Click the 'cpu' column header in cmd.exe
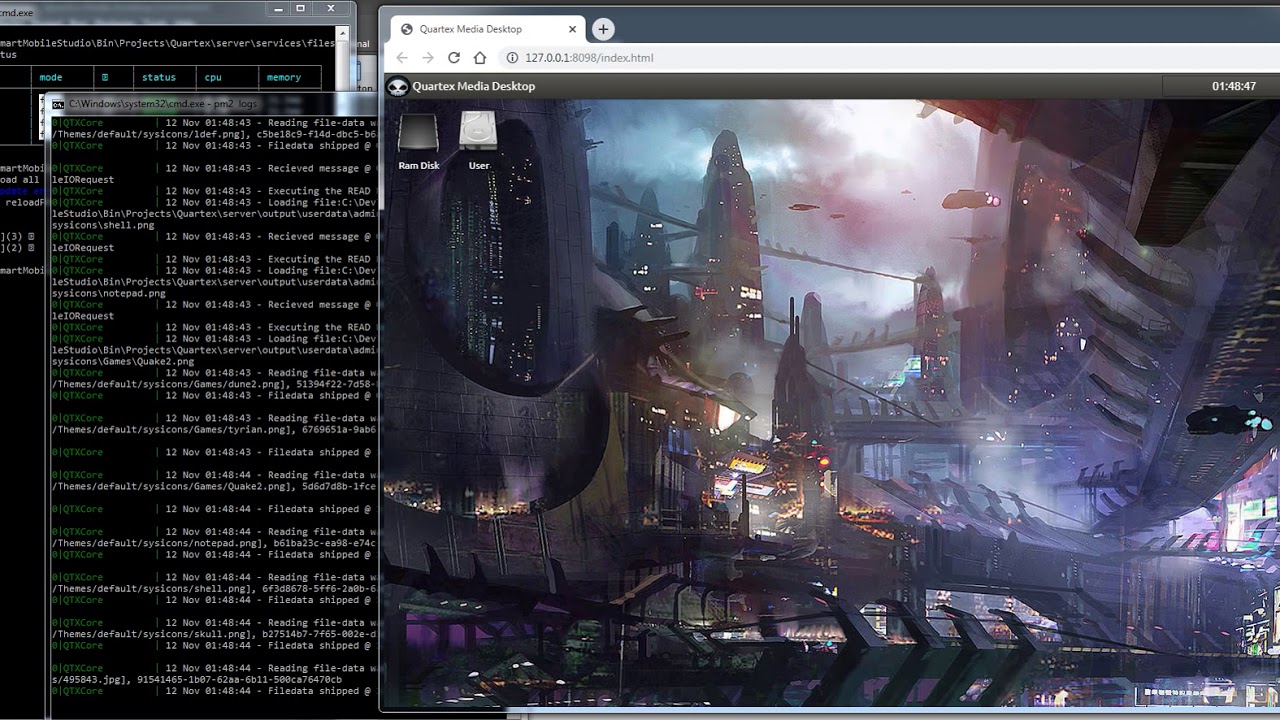The height and width of the screenshot is (720, 1280). coord(213,77)
